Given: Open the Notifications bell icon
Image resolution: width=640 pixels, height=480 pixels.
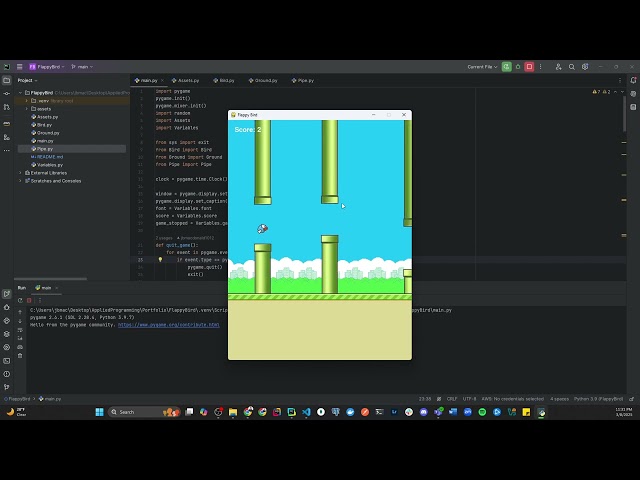Looking at the screenshot, I should click(x=633, y=80).
